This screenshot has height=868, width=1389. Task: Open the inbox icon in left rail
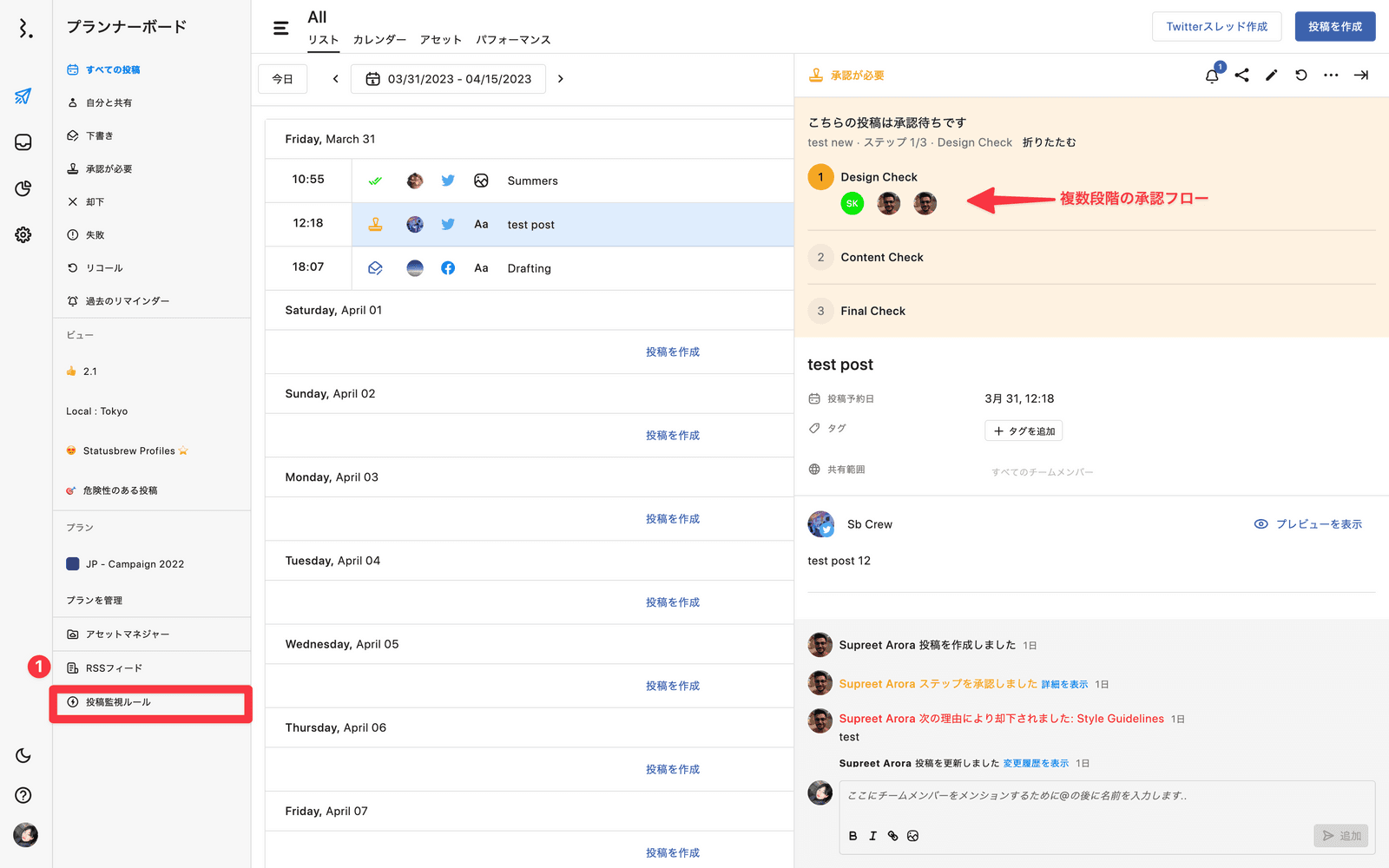pyautogui.click(x=23, y=142)
